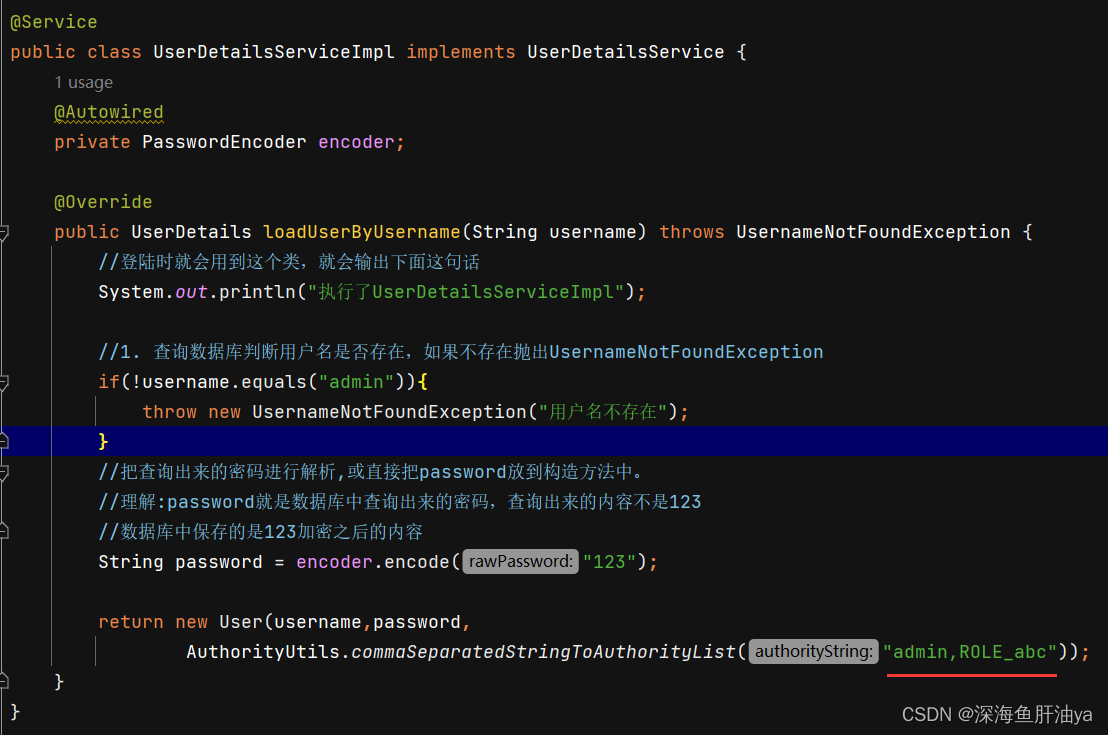Select the PasswordEncoder type name
This screenshot has height=735, width=1108.
[x=222, y=141]
